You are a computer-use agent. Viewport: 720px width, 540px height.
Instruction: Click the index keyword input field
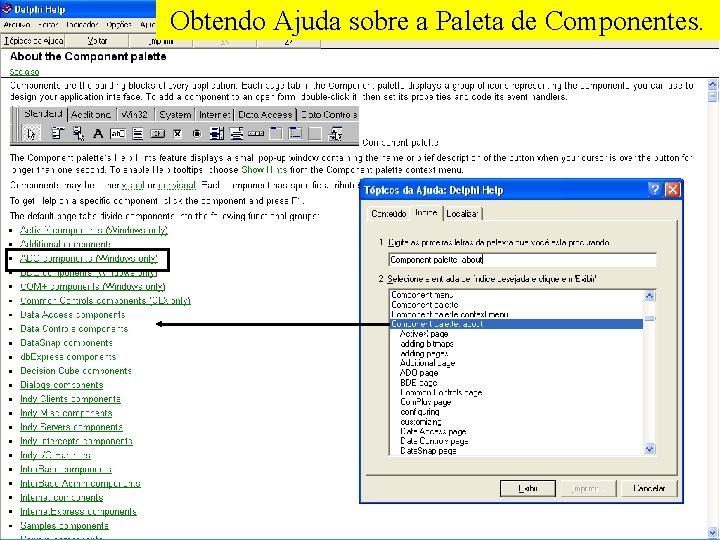[522, 260]
